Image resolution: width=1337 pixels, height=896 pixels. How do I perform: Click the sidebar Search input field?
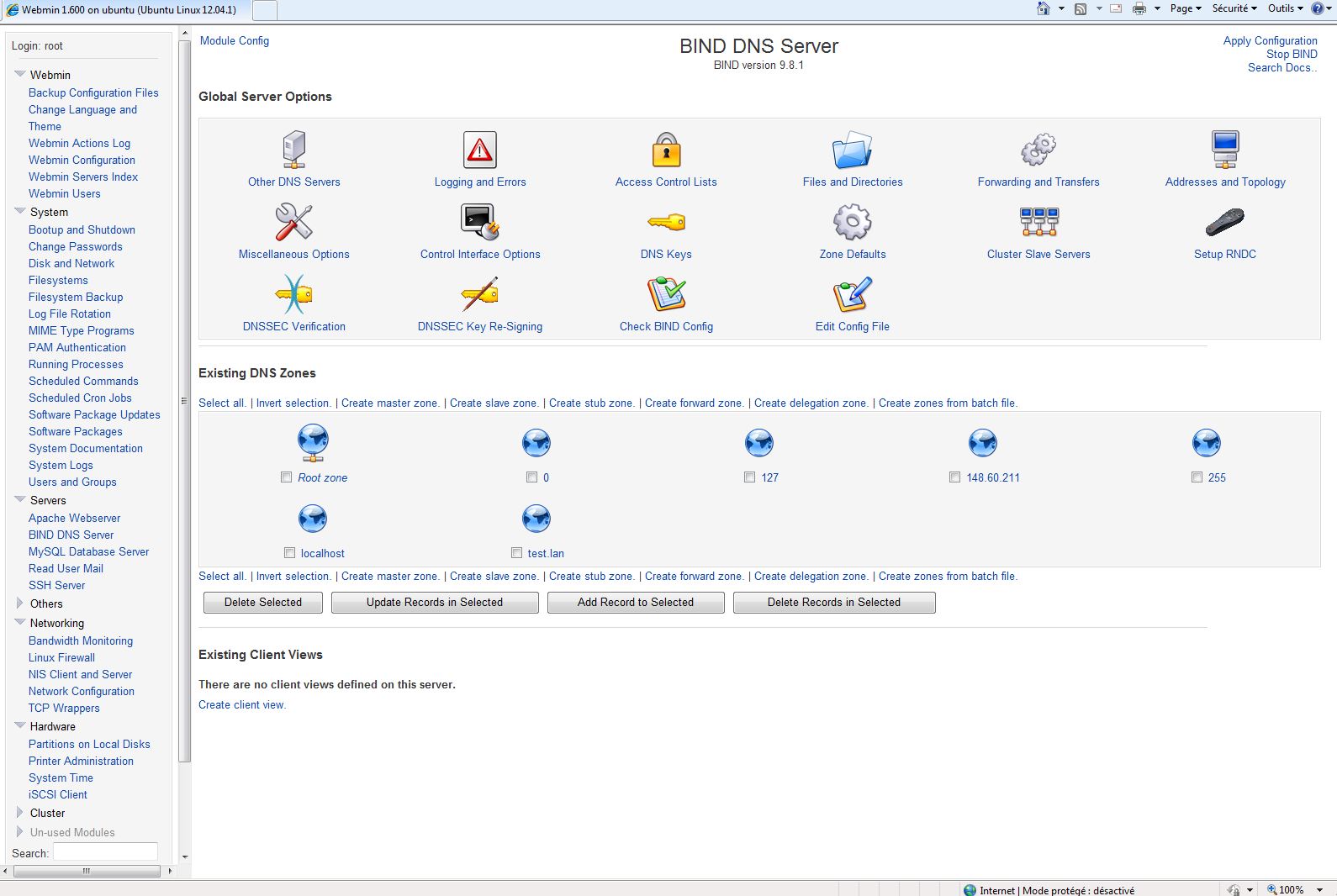coord(105,851)
